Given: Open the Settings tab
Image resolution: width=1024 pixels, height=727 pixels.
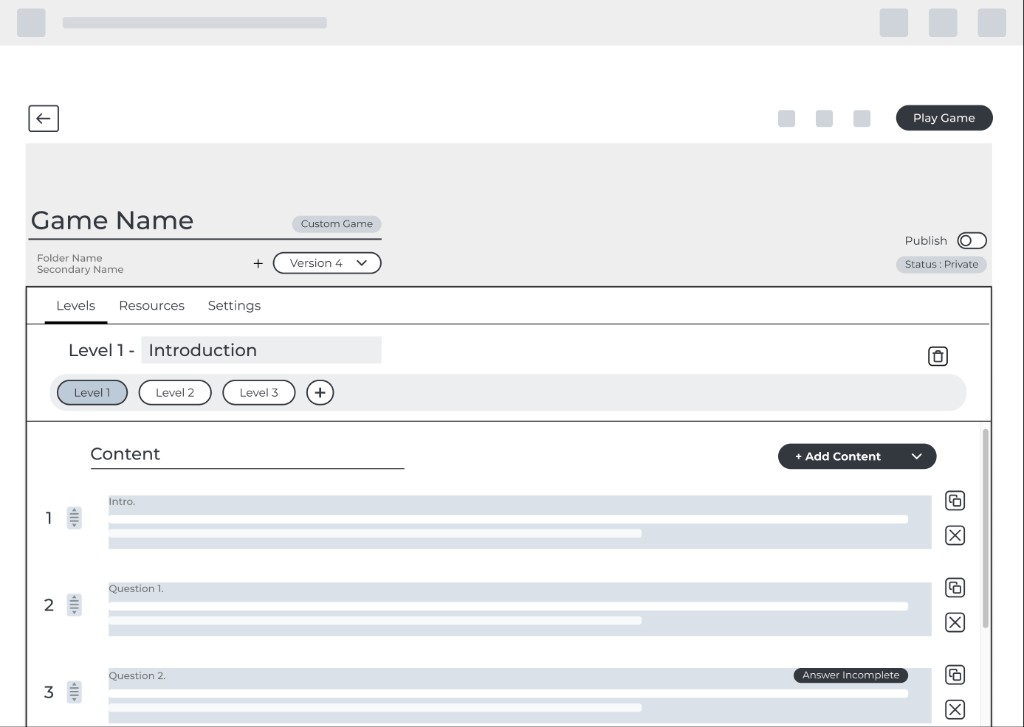Looking at the screenshot, I should [234, 305].
